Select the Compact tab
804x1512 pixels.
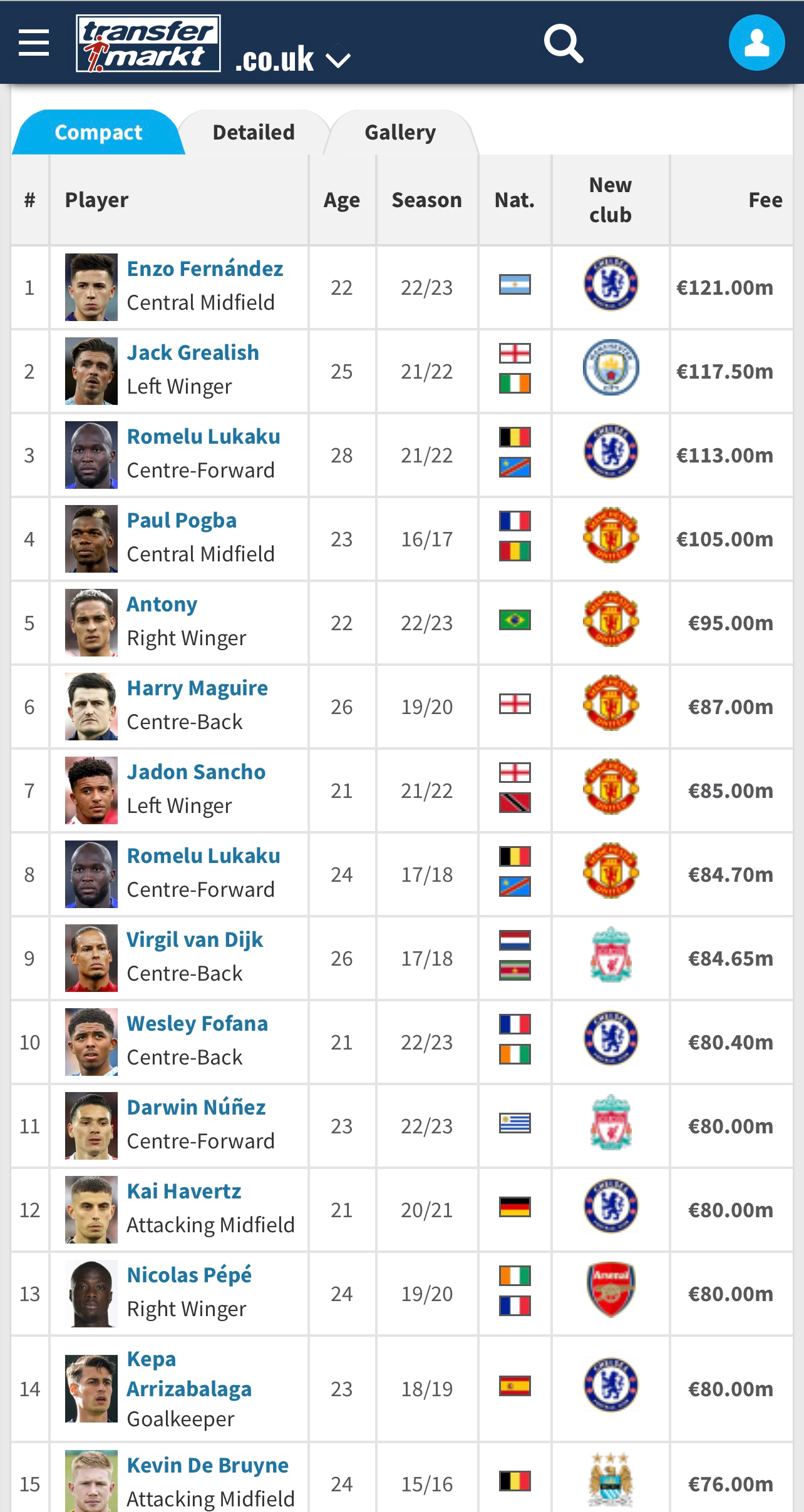coord(98,132)
